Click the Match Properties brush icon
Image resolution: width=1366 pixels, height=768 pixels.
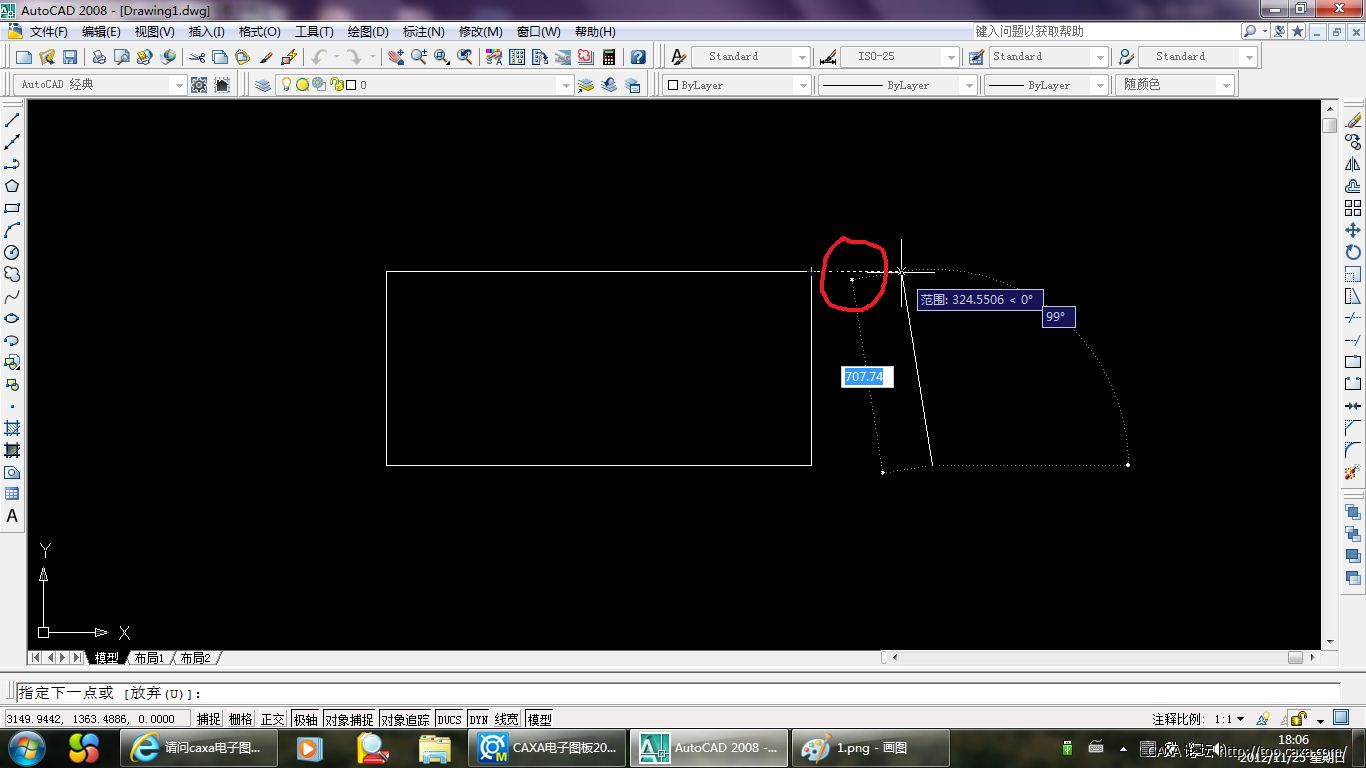pos(267,57)
